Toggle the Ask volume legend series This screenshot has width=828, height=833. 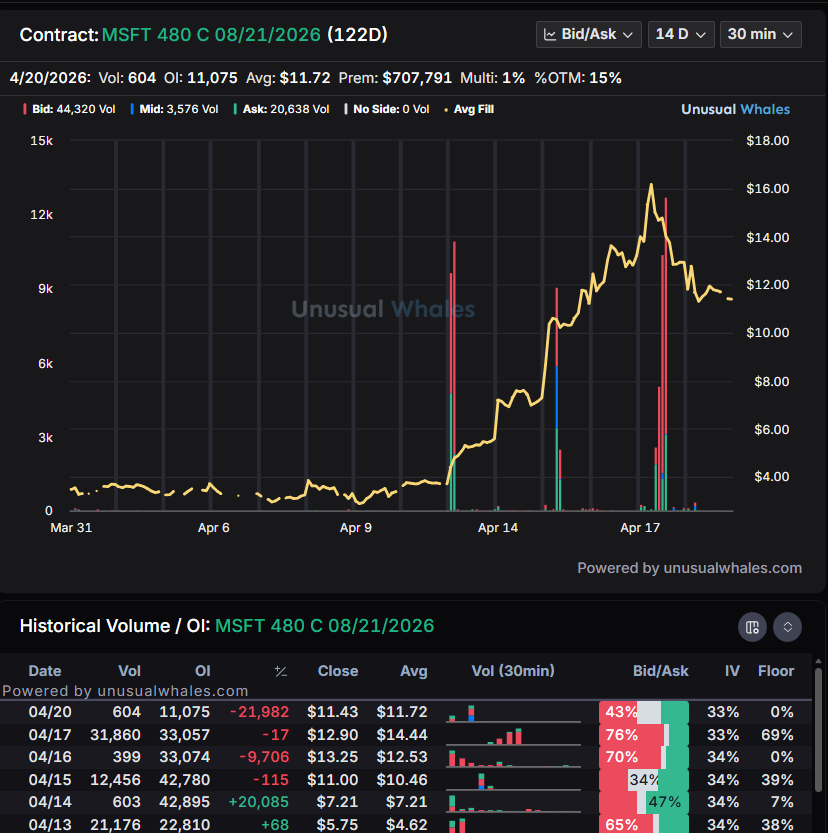[x=281, y=109]
